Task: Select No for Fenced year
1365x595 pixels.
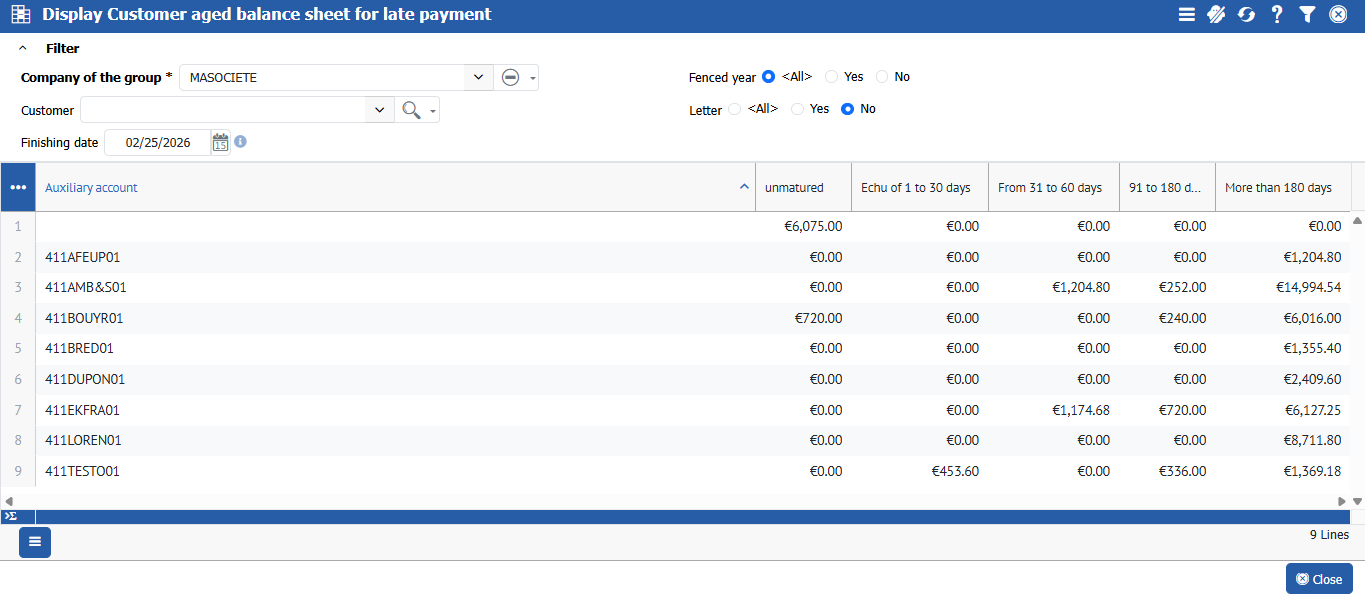Action: click(882, 77)
